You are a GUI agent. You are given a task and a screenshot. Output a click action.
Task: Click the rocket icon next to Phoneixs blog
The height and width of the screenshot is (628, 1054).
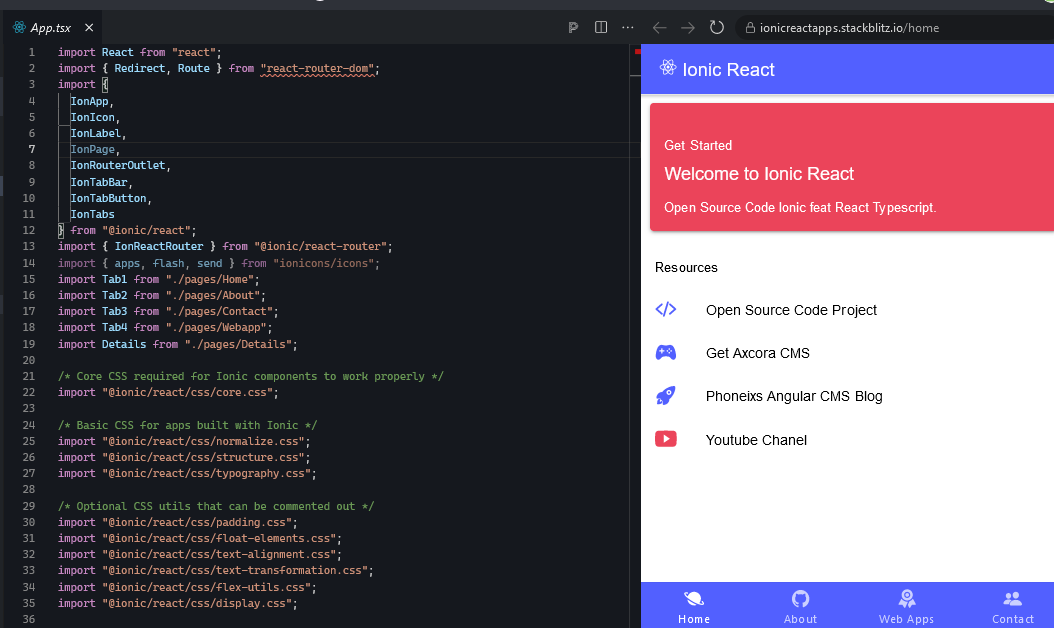point(666,395)
